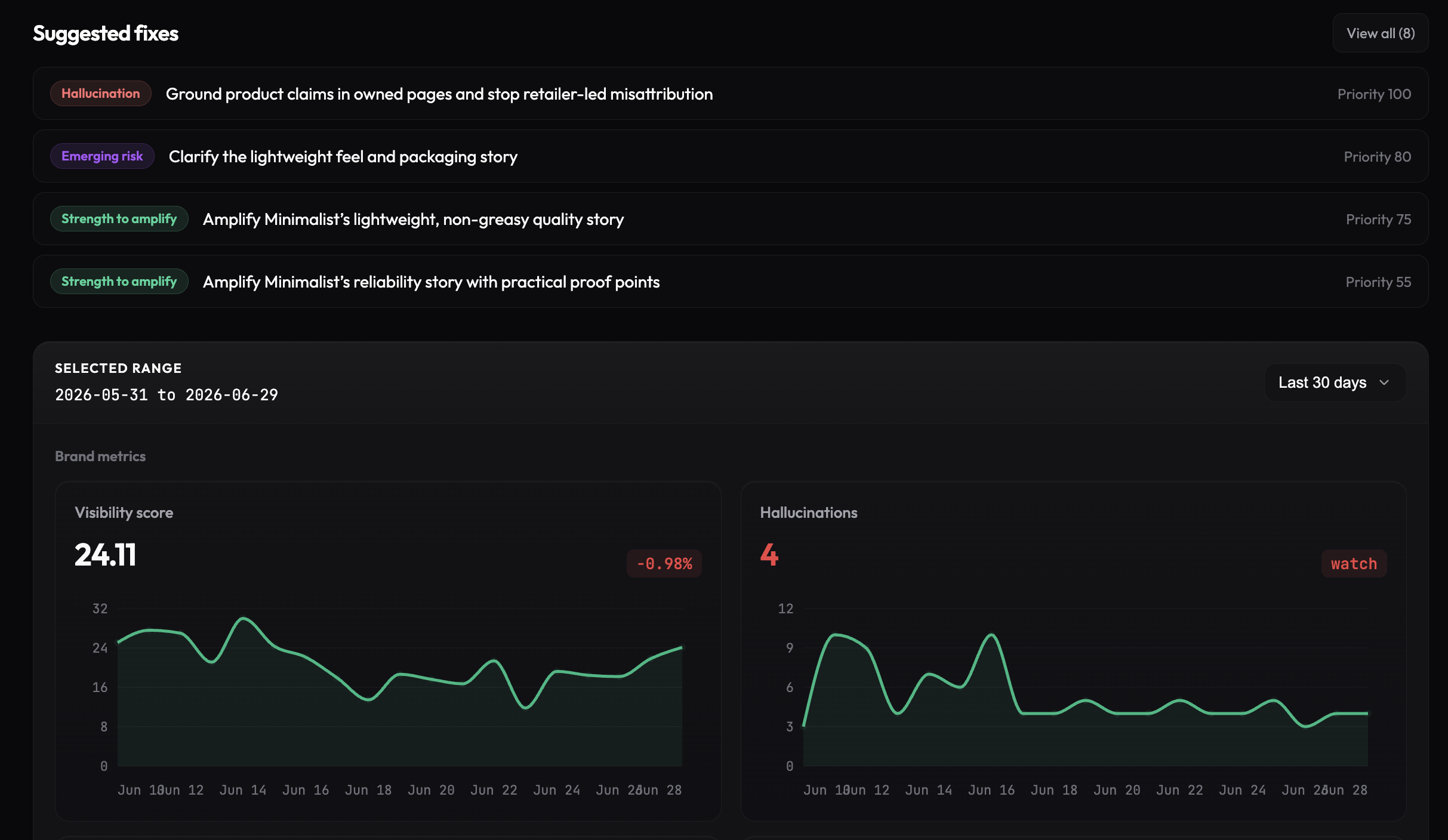Click the Priority 55 label
The height and width of the screenshot is (840, 1448).
pyautogui.click(x=1378, y=282)
